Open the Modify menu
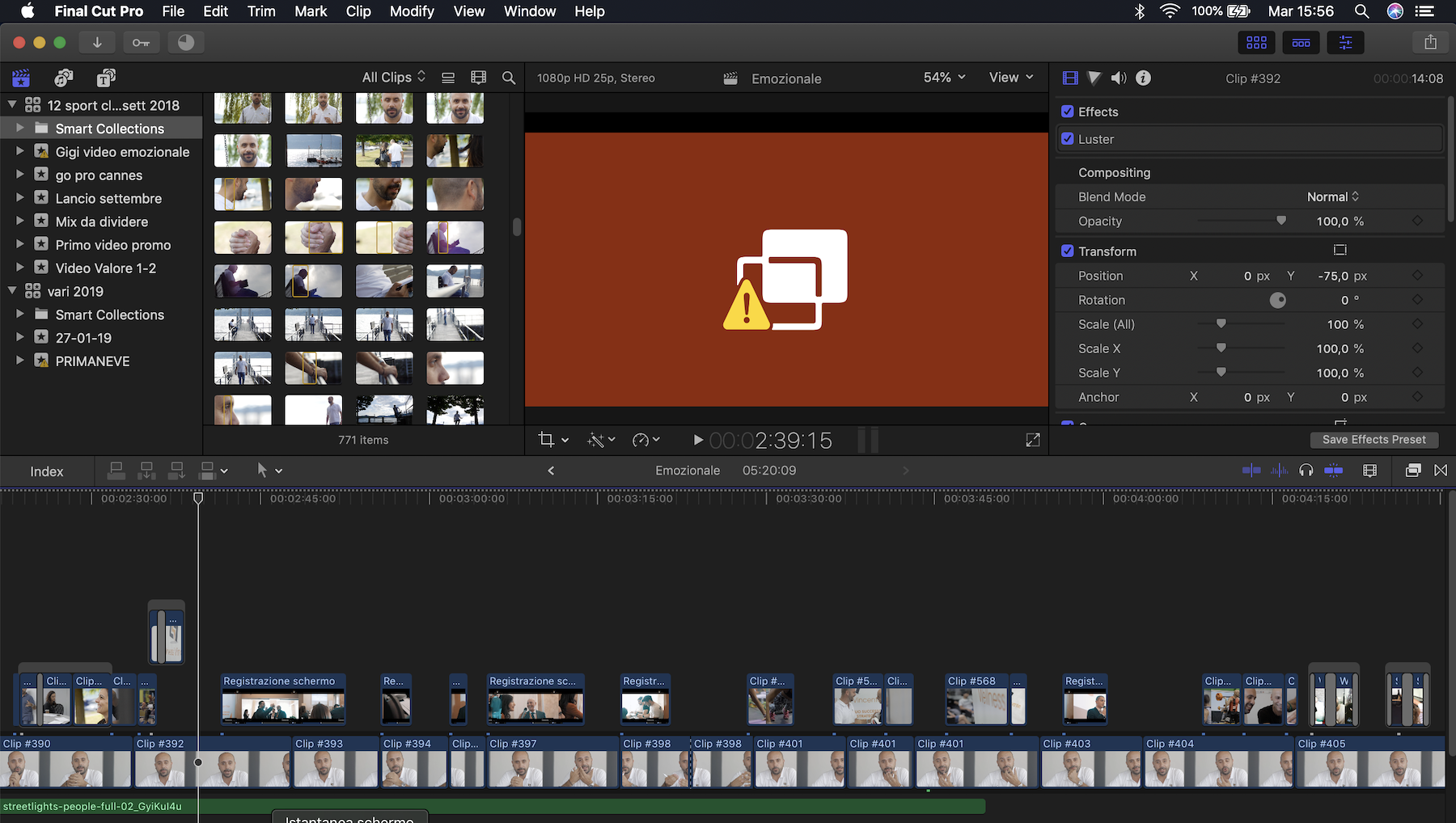Image resolution: width=1456 pixels, height=823 pixels. coord(412,11)
